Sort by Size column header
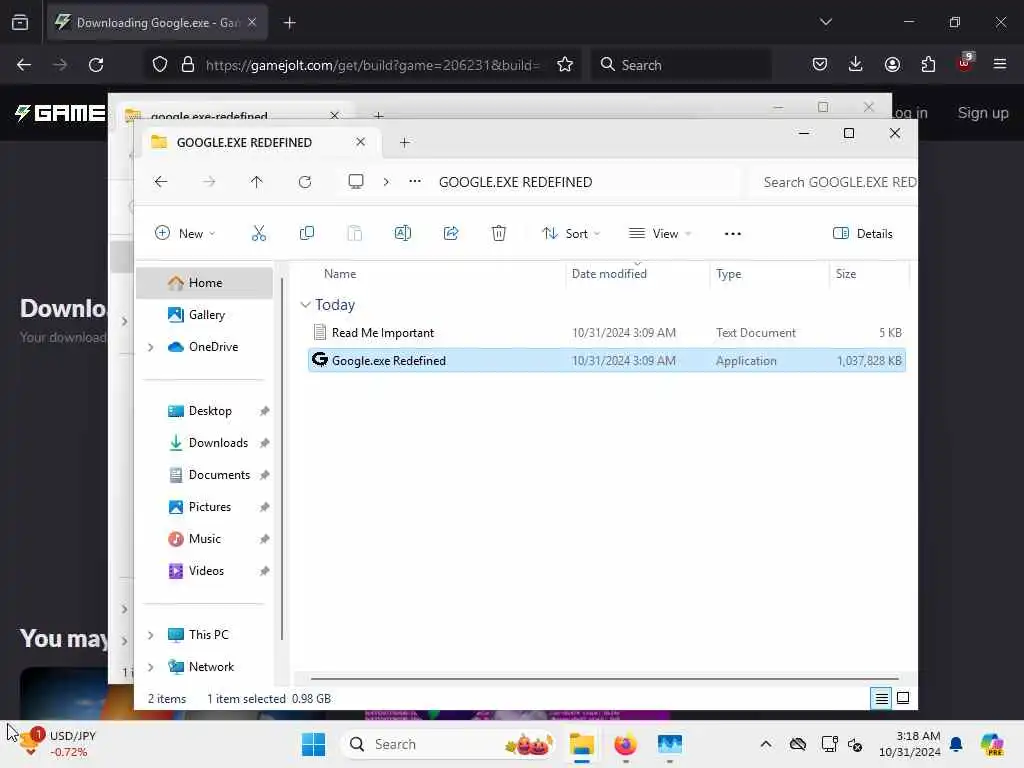The width and height of the screenshot is (1024, 768). 846,274
